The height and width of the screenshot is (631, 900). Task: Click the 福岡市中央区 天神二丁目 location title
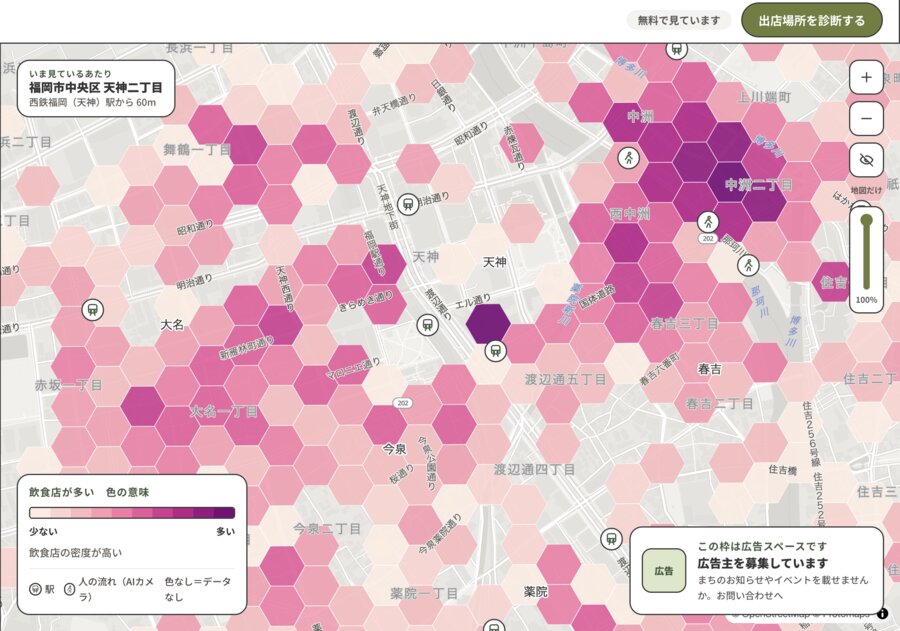coord(96,87)
